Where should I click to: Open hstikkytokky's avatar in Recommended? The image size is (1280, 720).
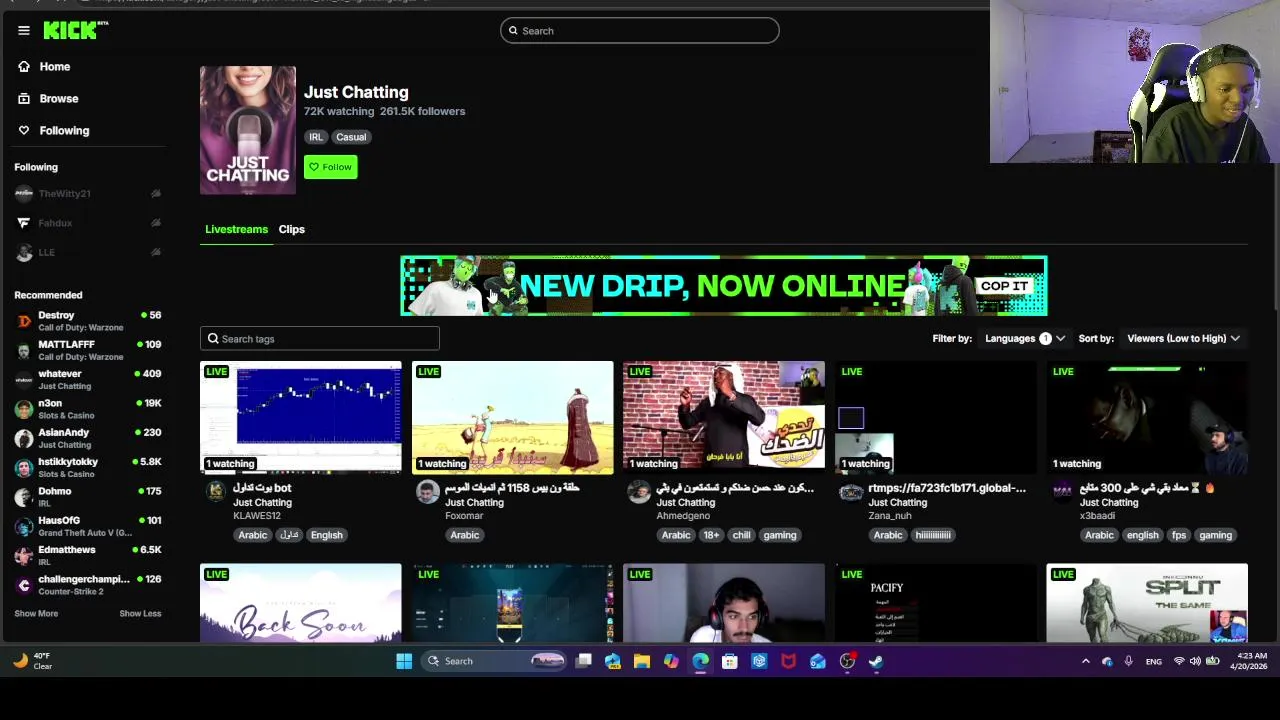tap(24, 467)
